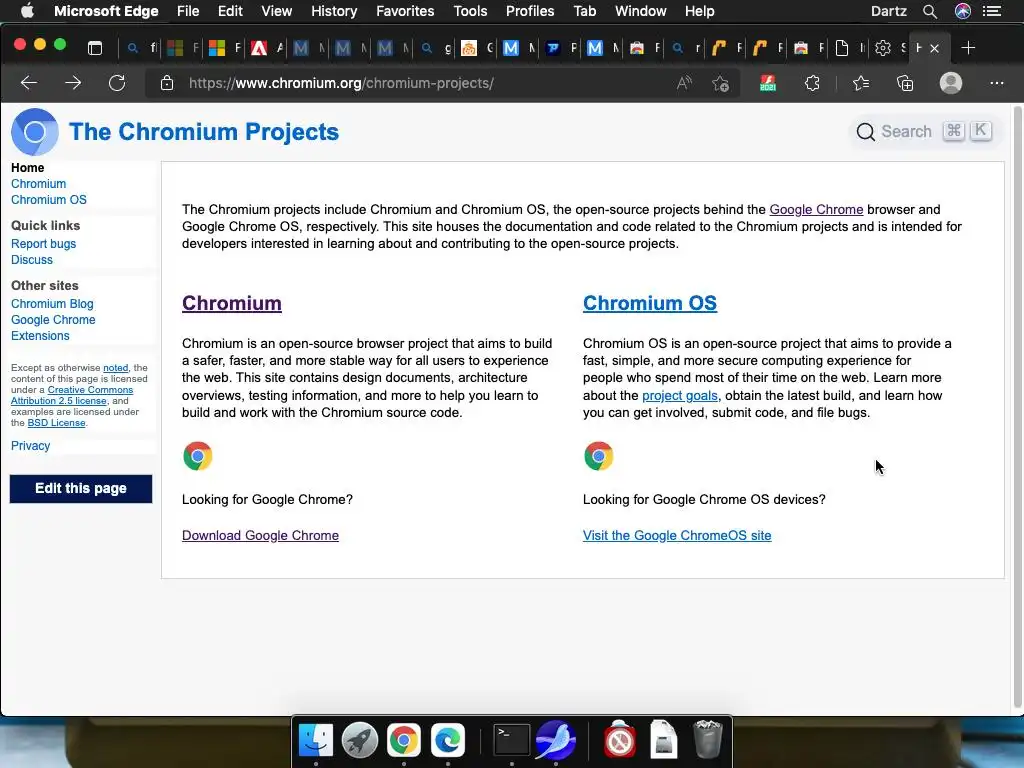1024x768 pixels.
Task: Open Google Chrome link in intro paragraph
Action: point(816,210)
